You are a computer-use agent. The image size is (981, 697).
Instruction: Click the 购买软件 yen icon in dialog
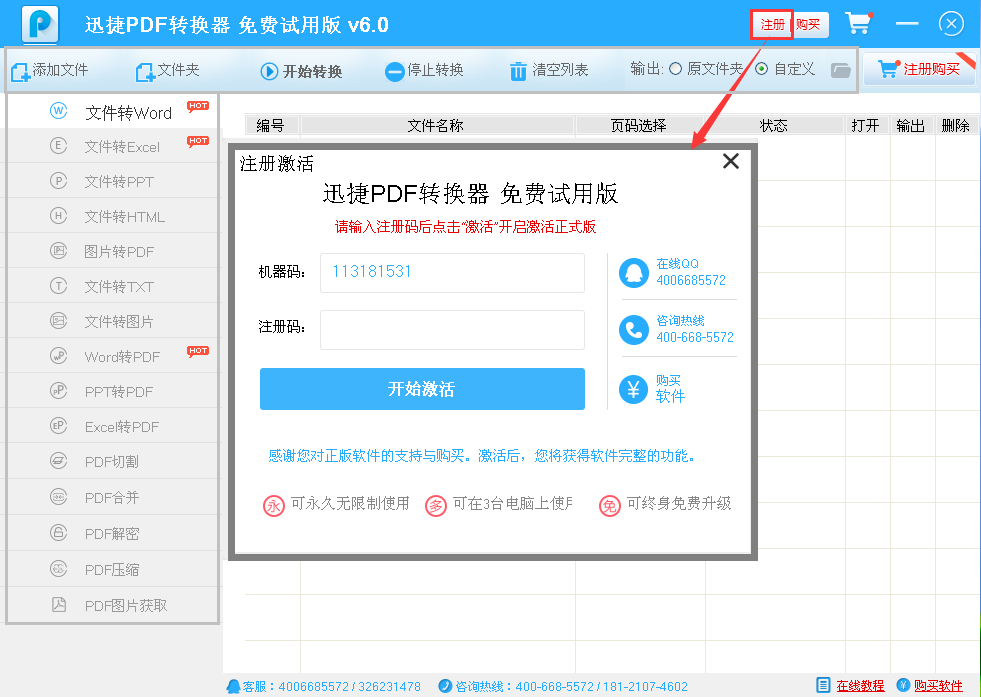[x=634, y=389]
